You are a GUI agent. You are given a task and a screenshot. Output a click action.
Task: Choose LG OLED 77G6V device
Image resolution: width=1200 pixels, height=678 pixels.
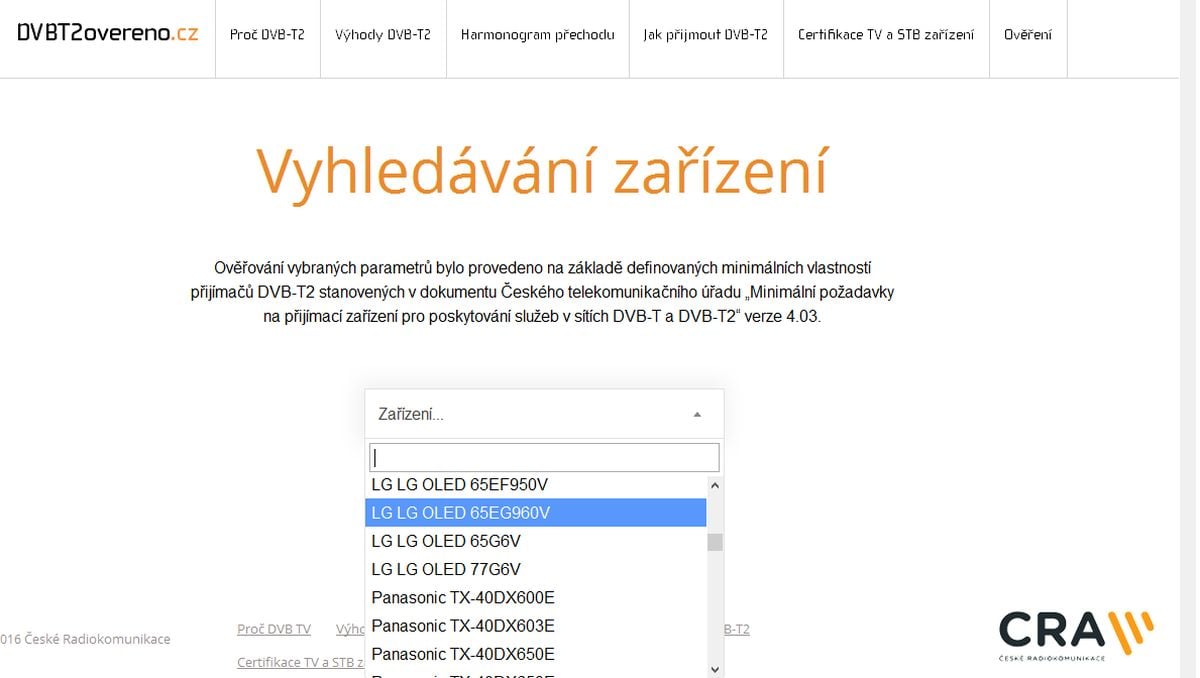coord(447,569)
